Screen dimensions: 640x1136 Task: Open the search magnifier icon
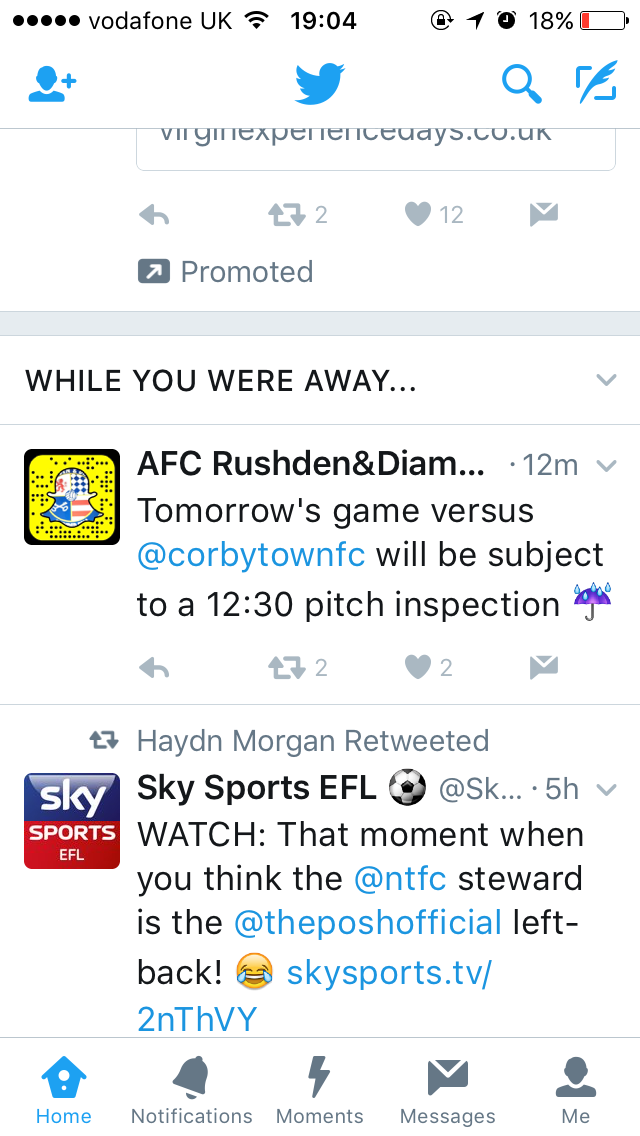[520, 85]
